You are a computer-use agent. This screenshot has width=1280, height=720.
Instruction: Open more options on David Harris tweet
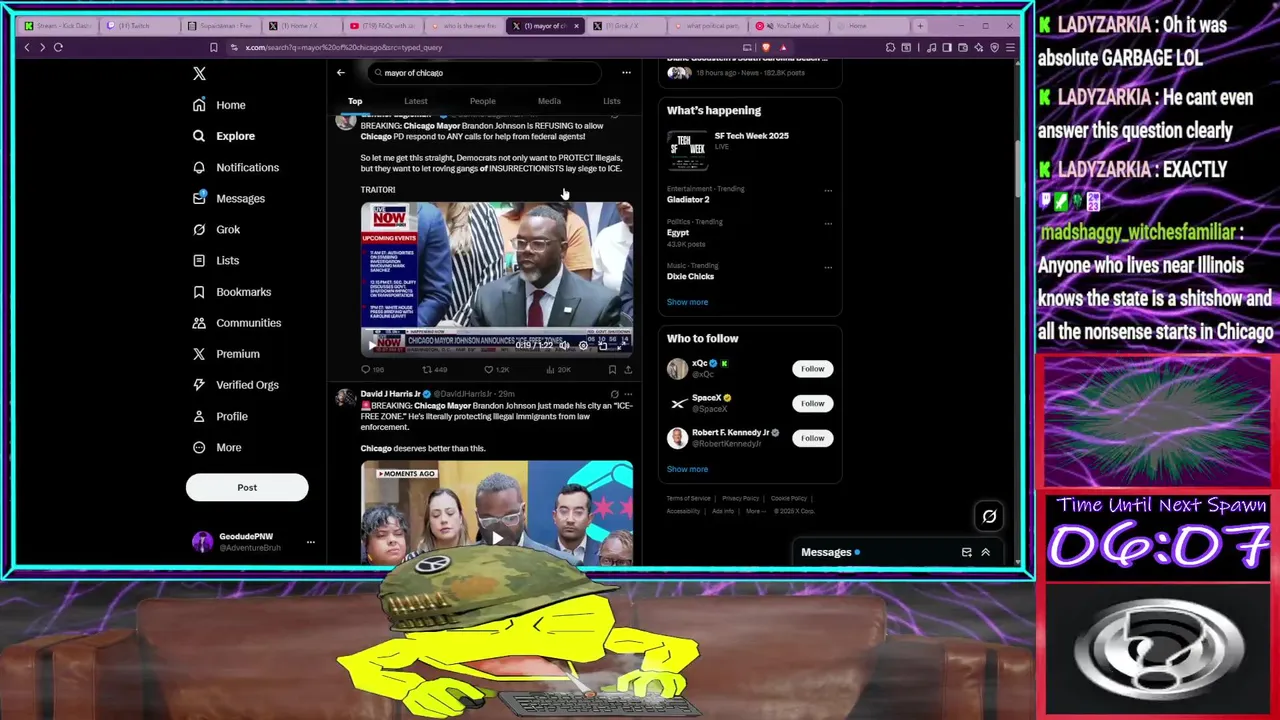coord(628,394)
